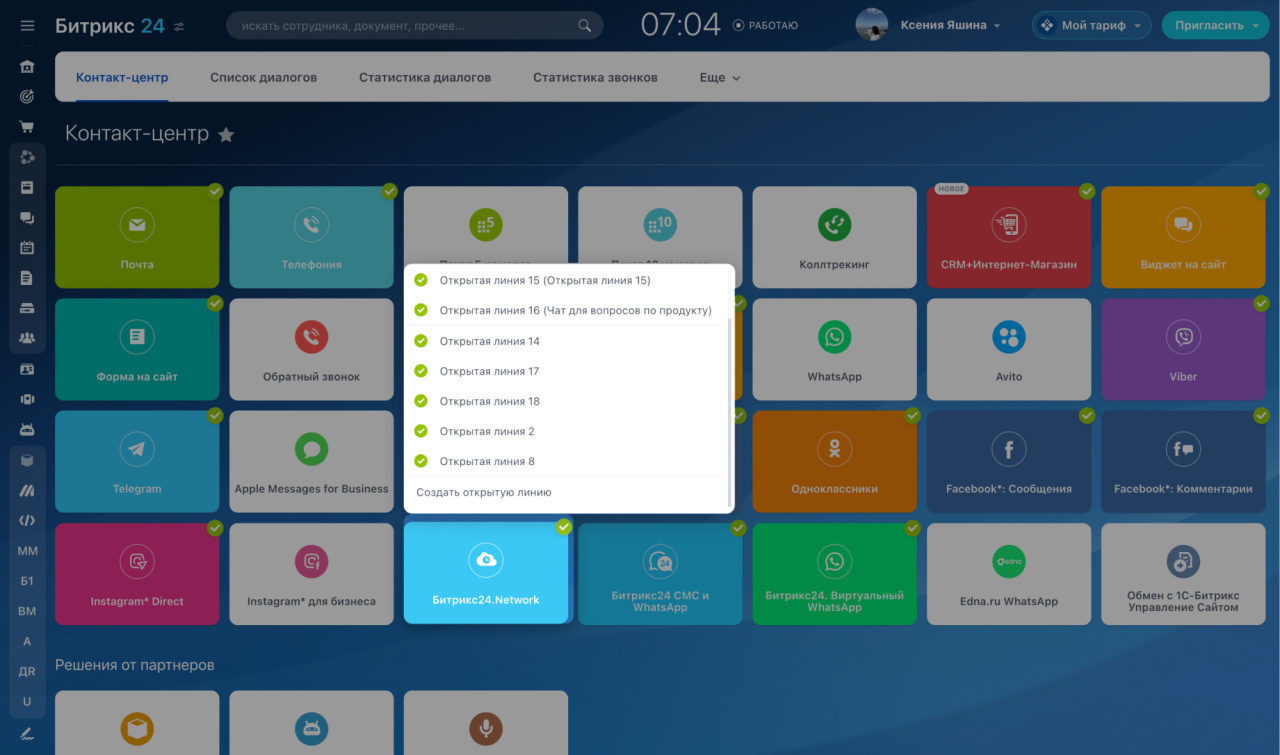1280x755 pixels.
Task: Click the shopping cart sidebar icon
Action: (x=27, y=127)
